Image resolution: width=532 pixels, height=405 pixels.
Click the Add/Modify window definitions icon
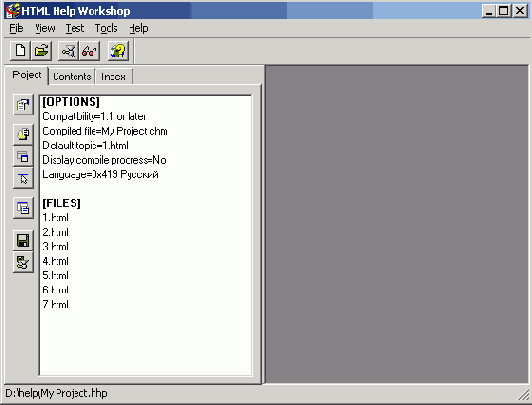point(23,156)
